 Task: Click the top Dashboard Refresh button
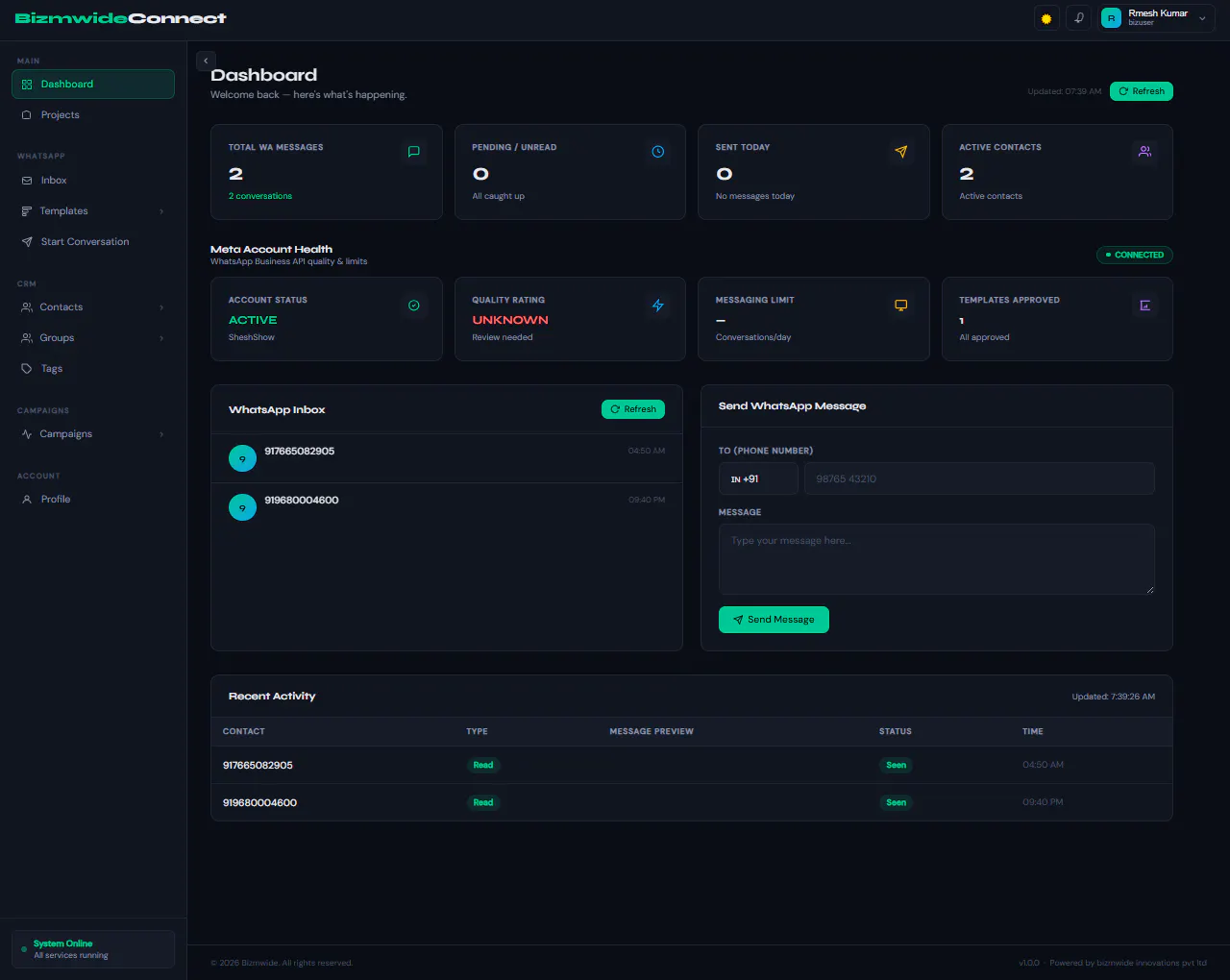point(1142,91)
